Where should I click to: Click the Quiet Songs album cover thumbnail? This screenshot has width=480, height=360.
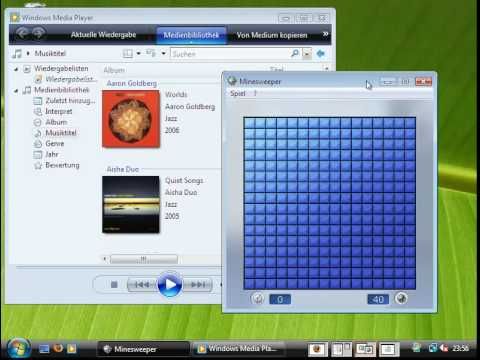[x=131, y=205]
